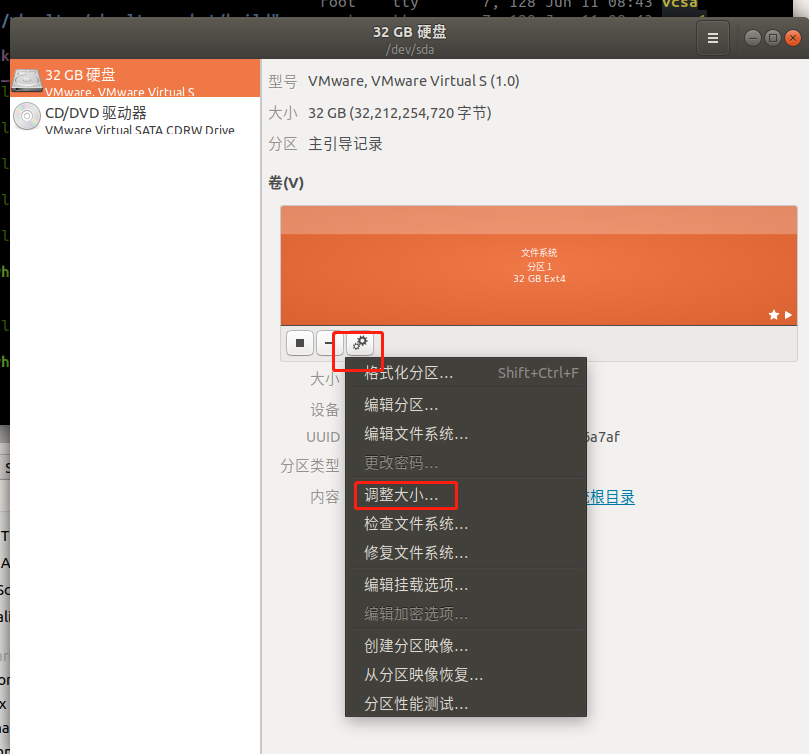The height and width of the screenshot is (754, 809).
Task: Click the mounted triangle indicator on partition
Action: tap(788, 315)
